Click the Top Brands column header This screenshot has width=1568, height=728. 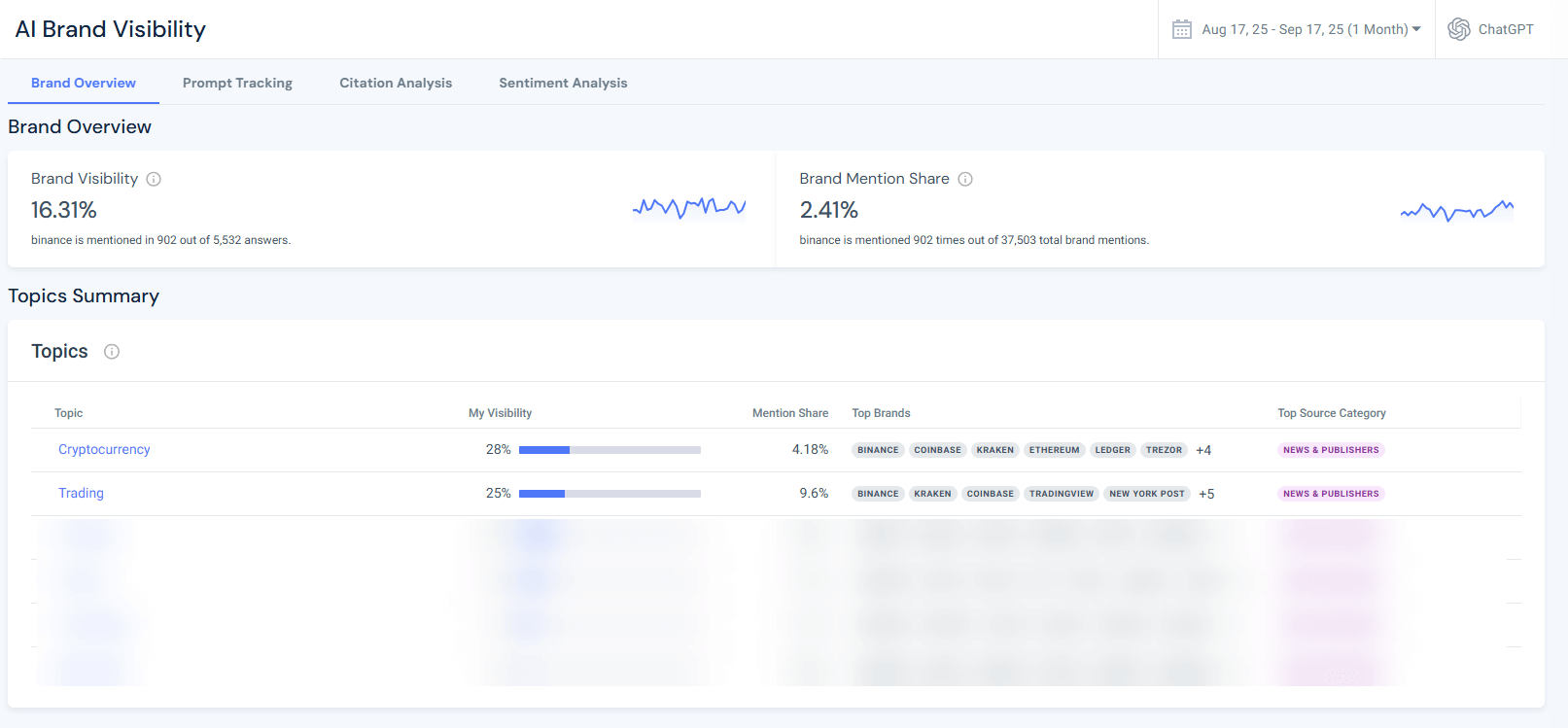click(881, 413)
